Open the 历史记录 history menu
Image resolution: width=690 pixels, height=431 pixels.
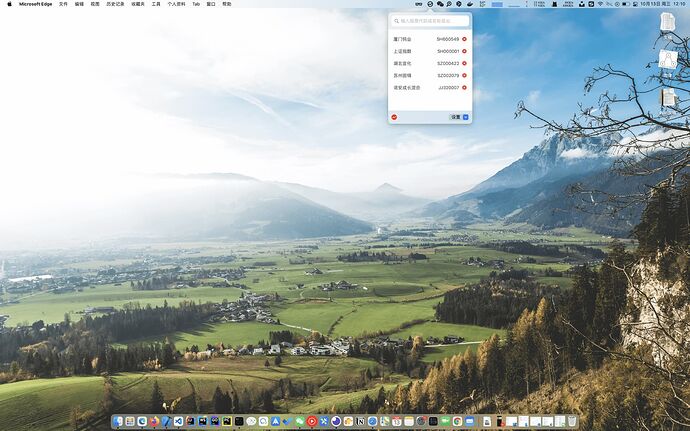click(x=115, y=4)
